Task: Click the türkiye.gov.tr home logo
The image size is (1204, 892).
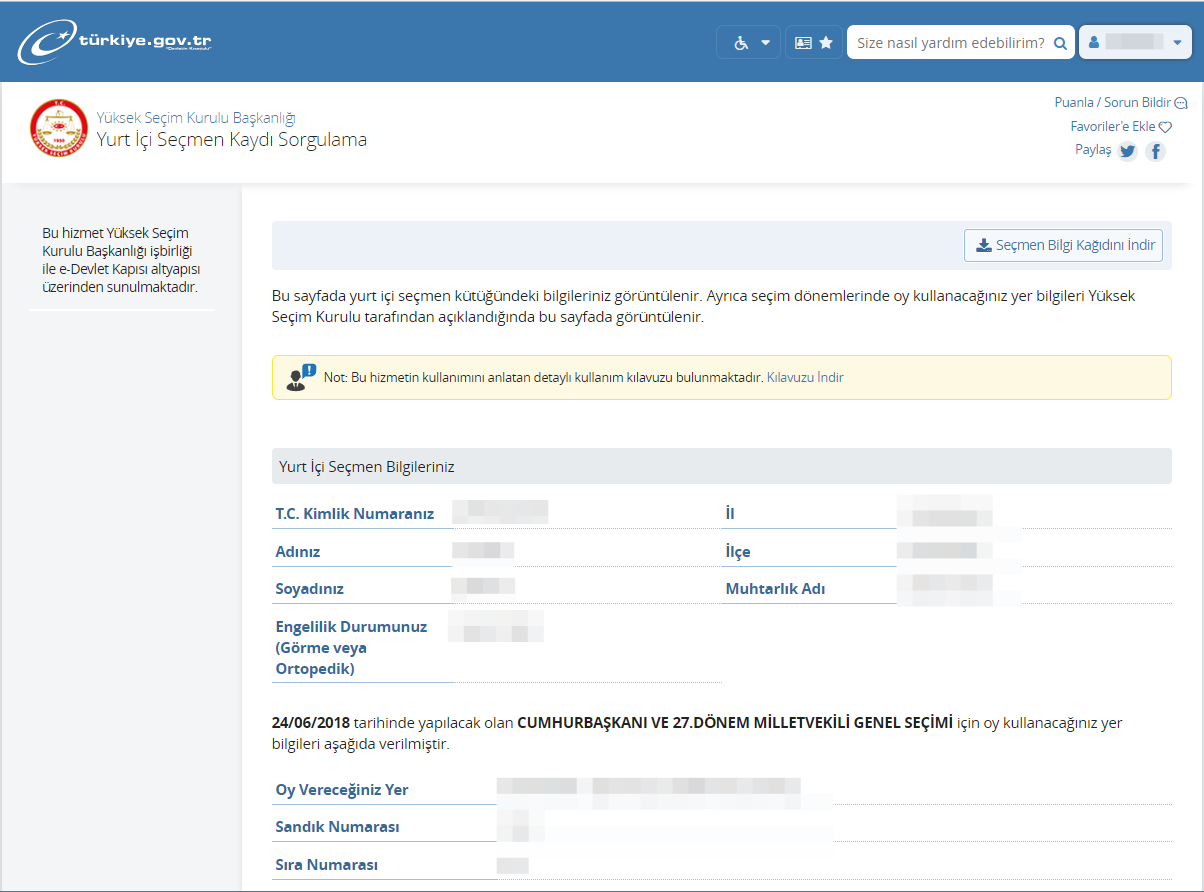Action: coord(114,43)
